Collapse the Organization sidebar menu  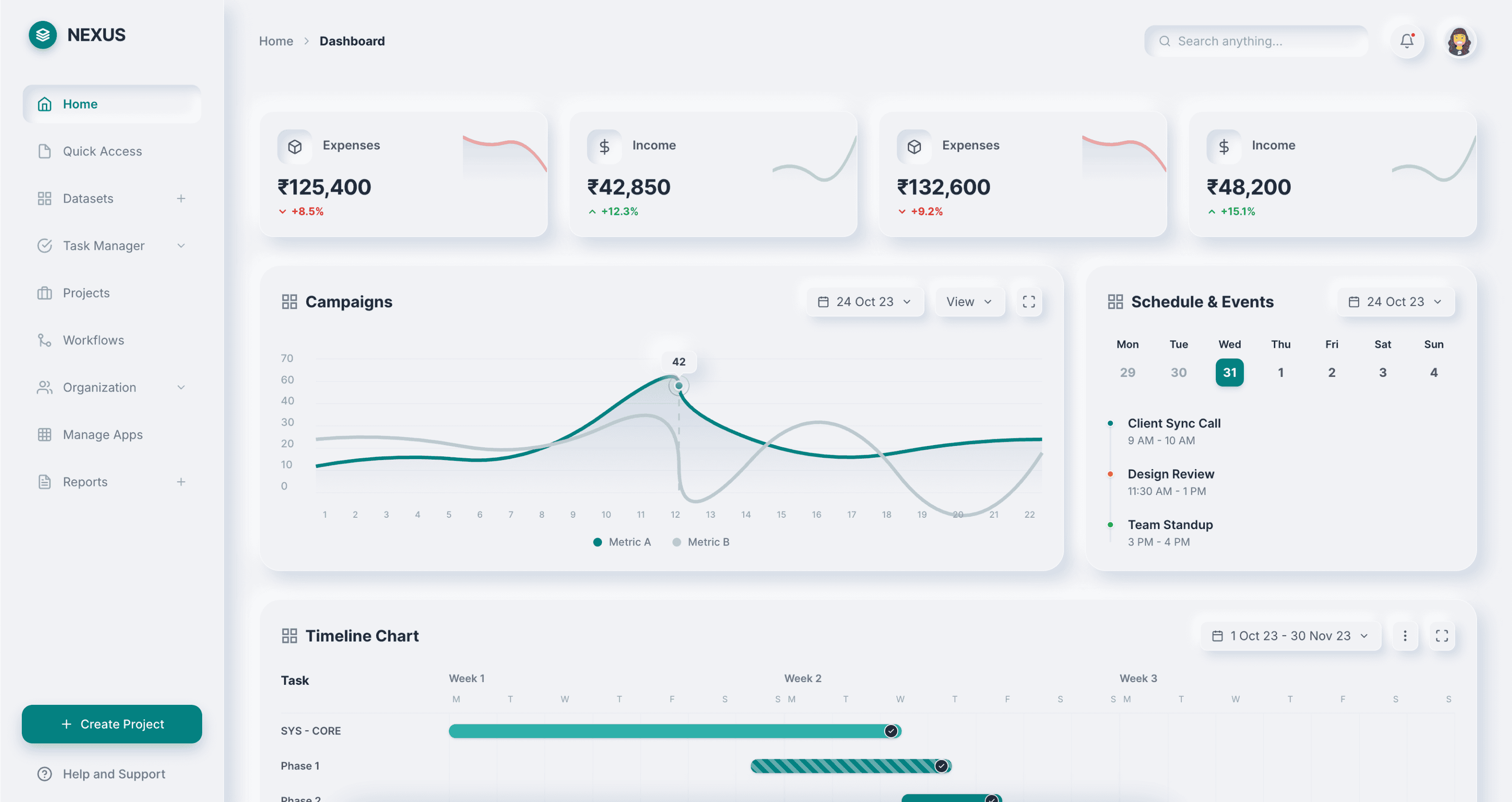tap(181, 387)
